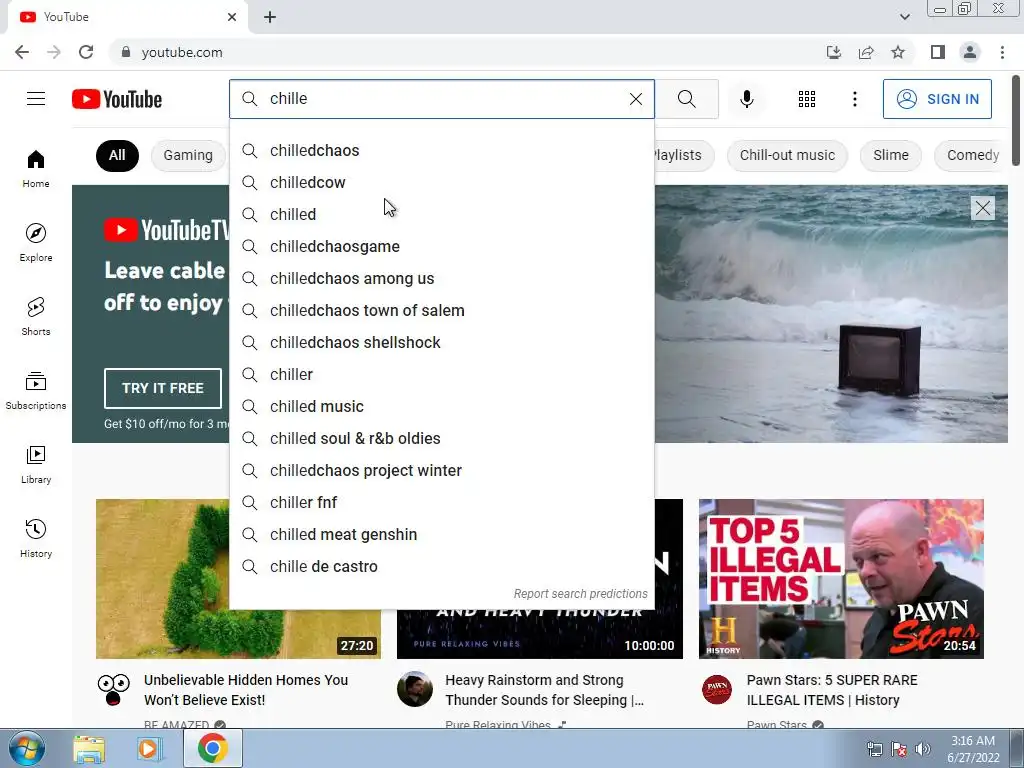Choose the plain chilled suggestion
This screenshot has width=1024, height=768.
(x=441, y=214)
